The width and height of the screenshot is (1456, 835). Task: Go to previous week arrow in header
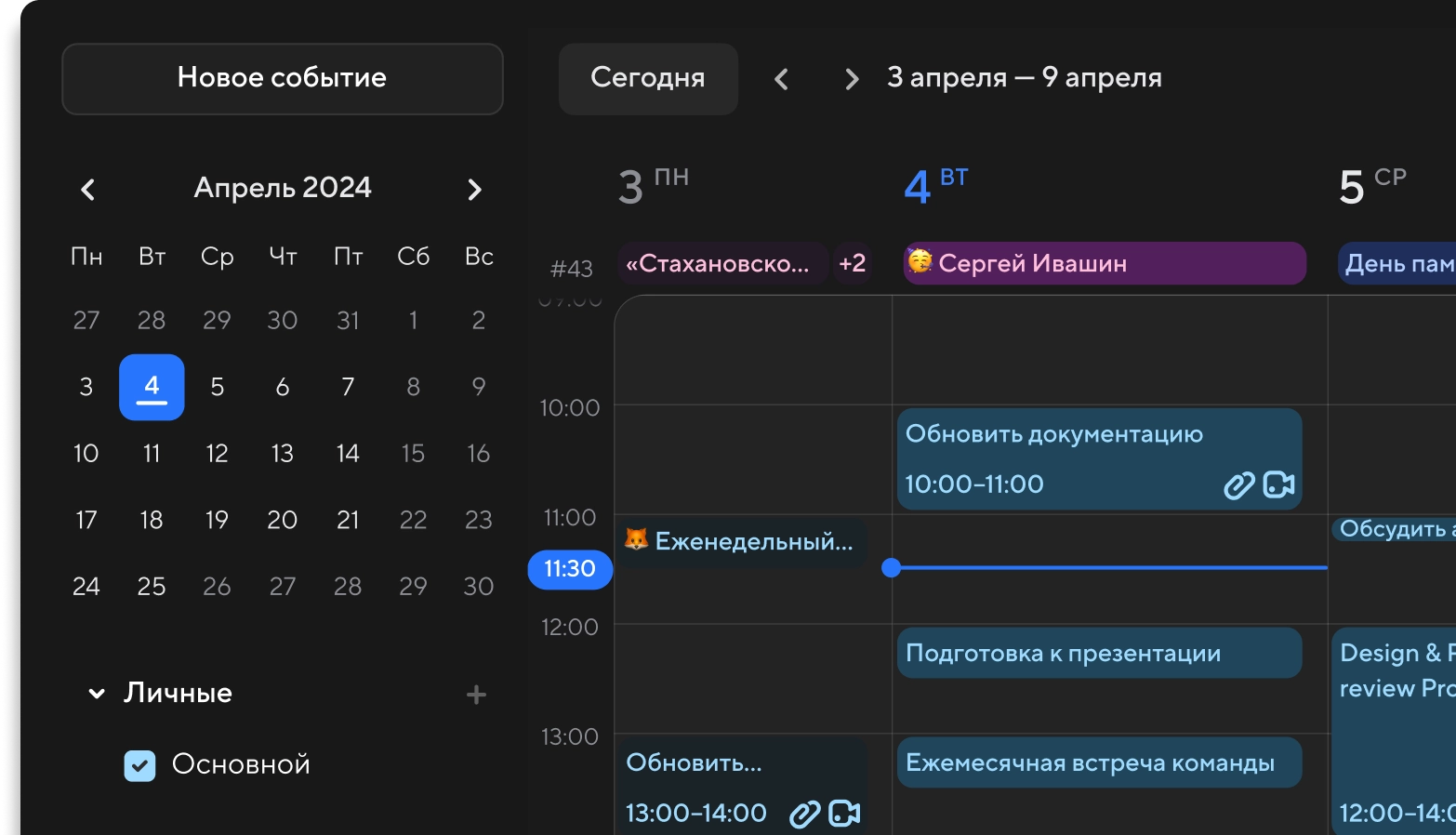point(781,80)
